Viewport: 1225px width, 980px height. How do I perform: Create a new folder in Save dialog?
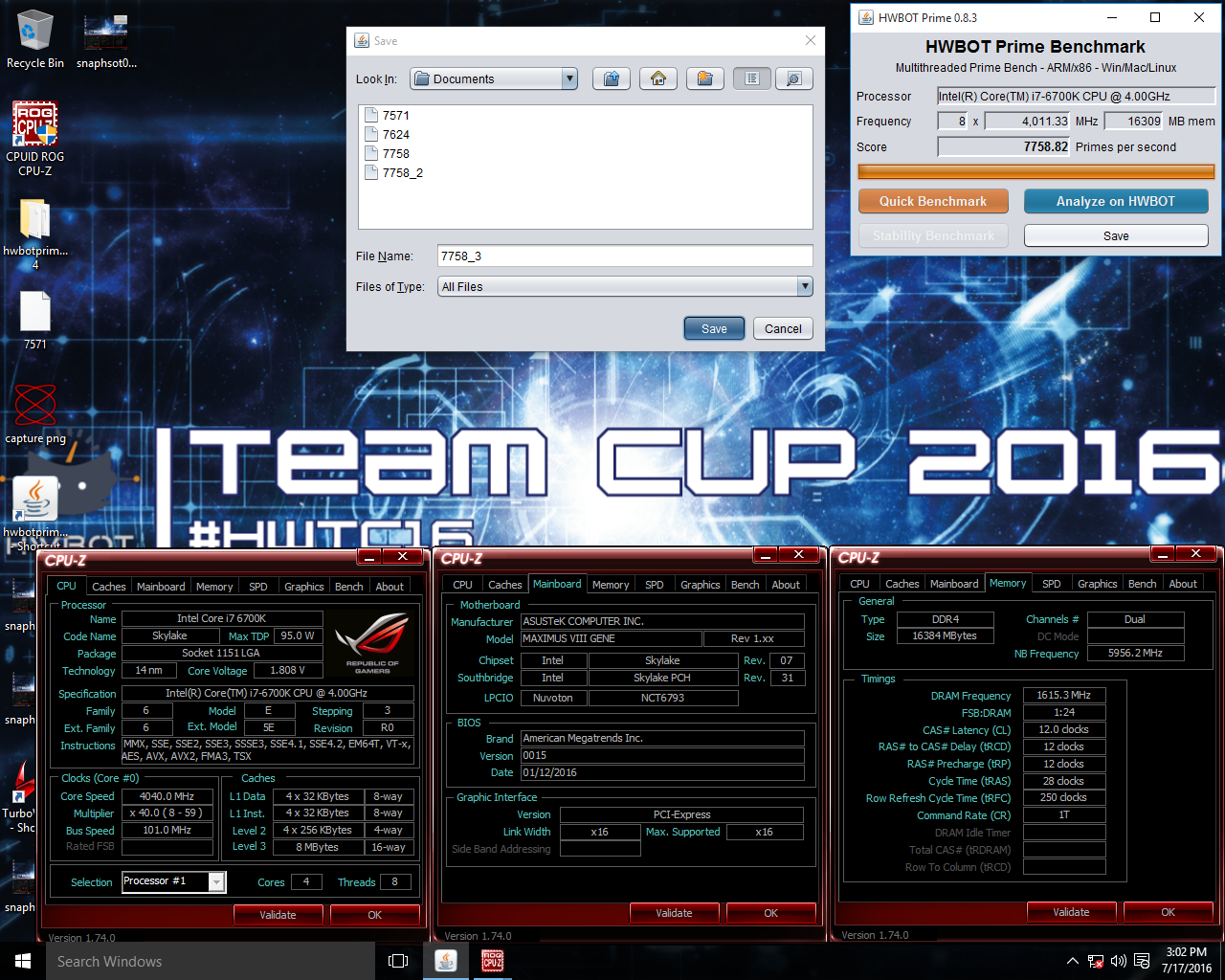click(x=705, y=78)
